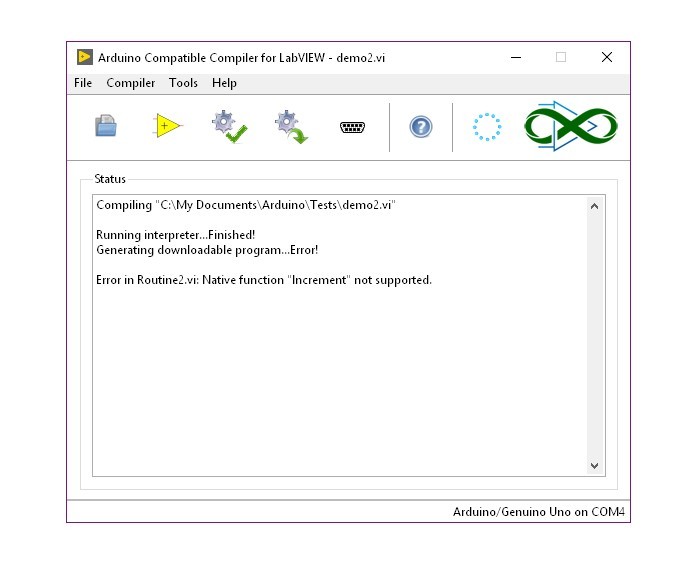Screen dimensions: 696x564
Task: Click the yellow Load VI amplifier icon
Action: pos(167,126)
